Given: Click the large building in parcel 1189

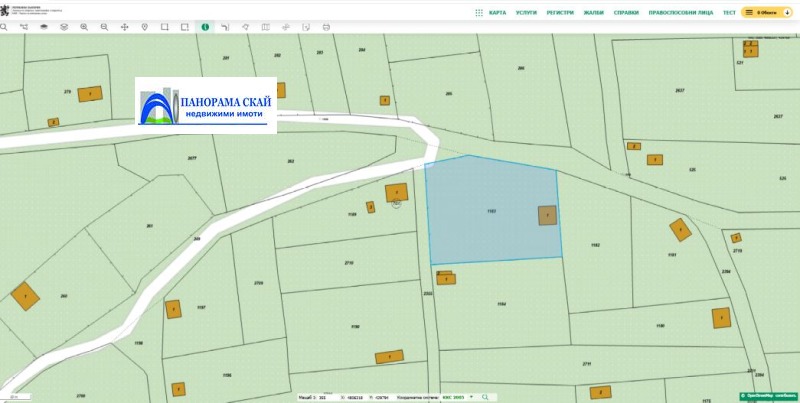Looking at the screenshot, I should [396, 192].
